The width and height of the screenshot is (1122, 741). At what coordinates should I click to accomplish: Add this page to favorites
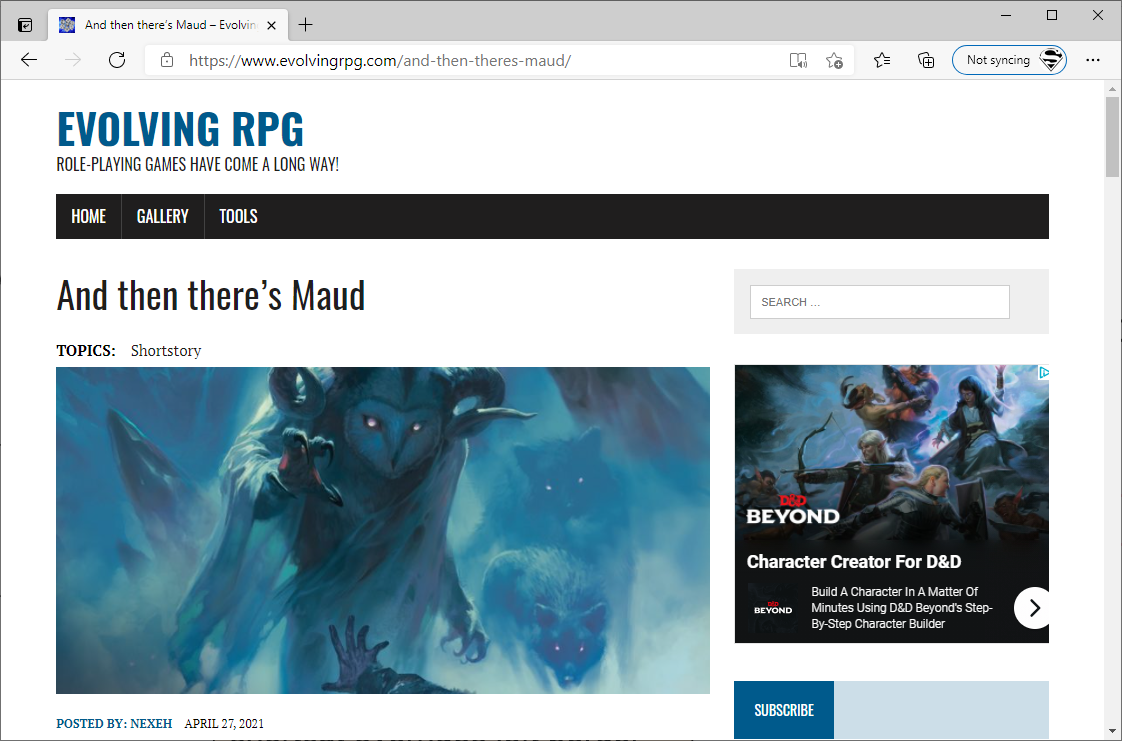(x=834, y=61)
